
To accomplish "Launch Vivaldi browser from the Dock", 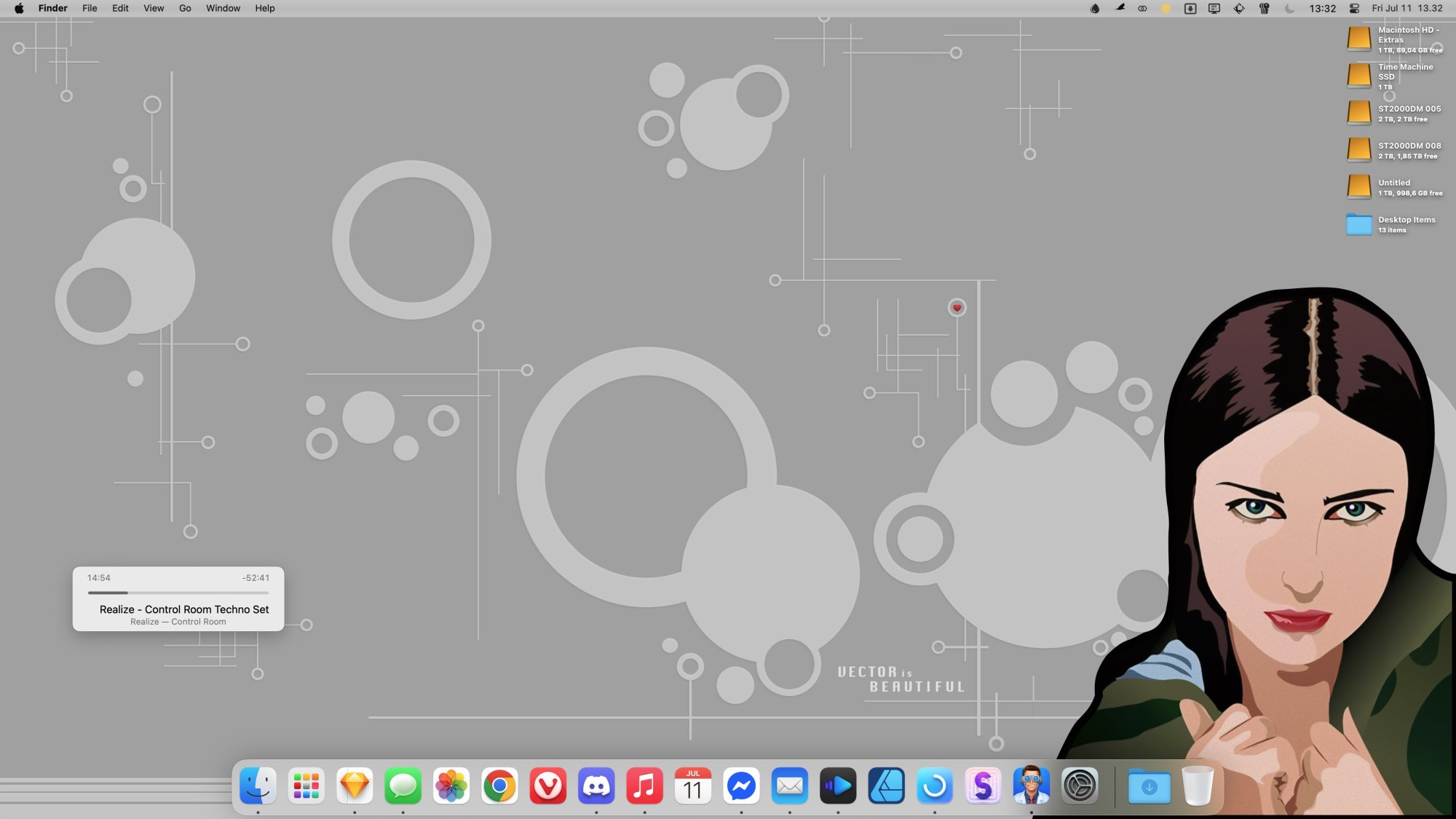I will (547, 786).
